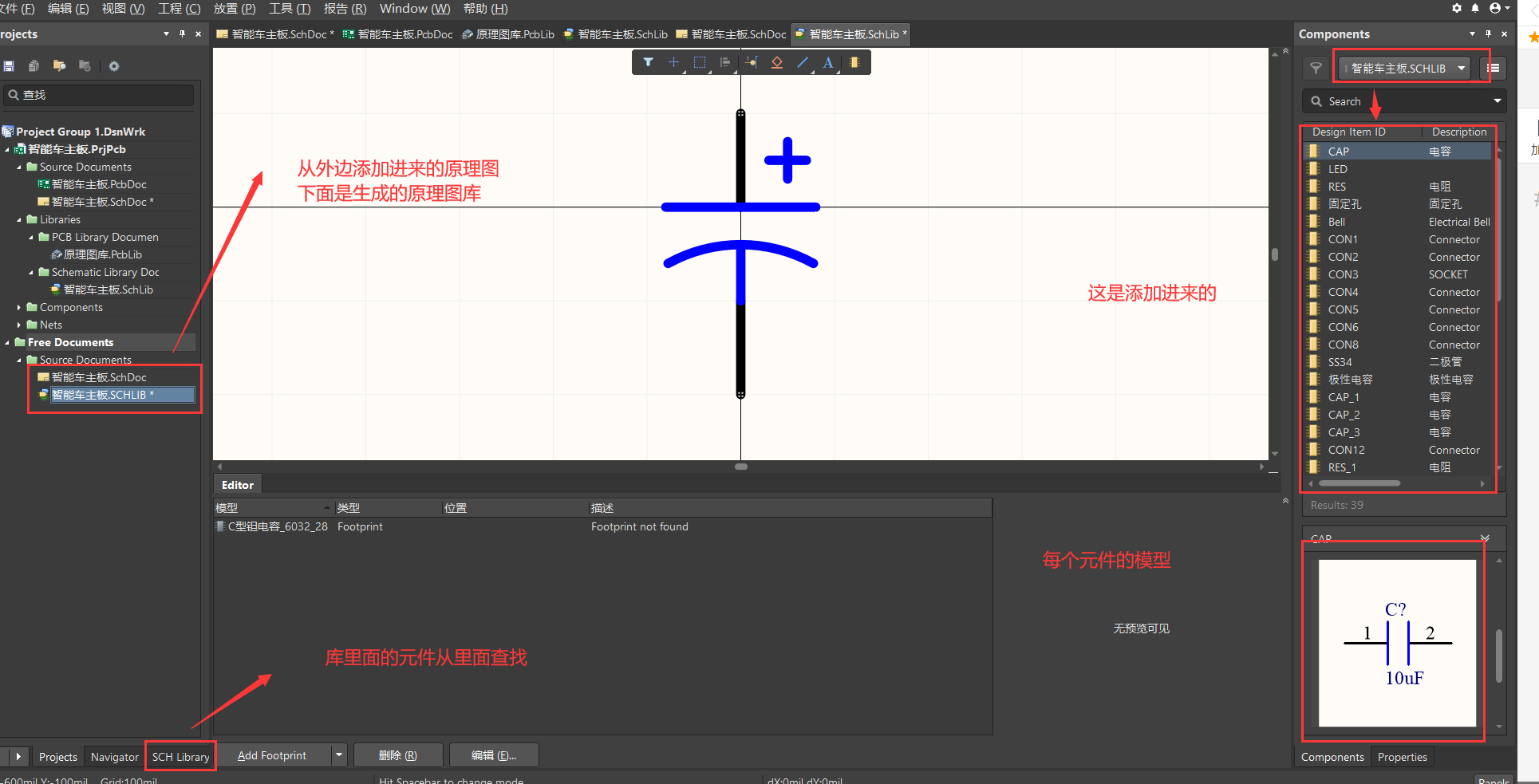Select the line drawing tool
This screenshot has width=1539, height=784.
[803, 62]
